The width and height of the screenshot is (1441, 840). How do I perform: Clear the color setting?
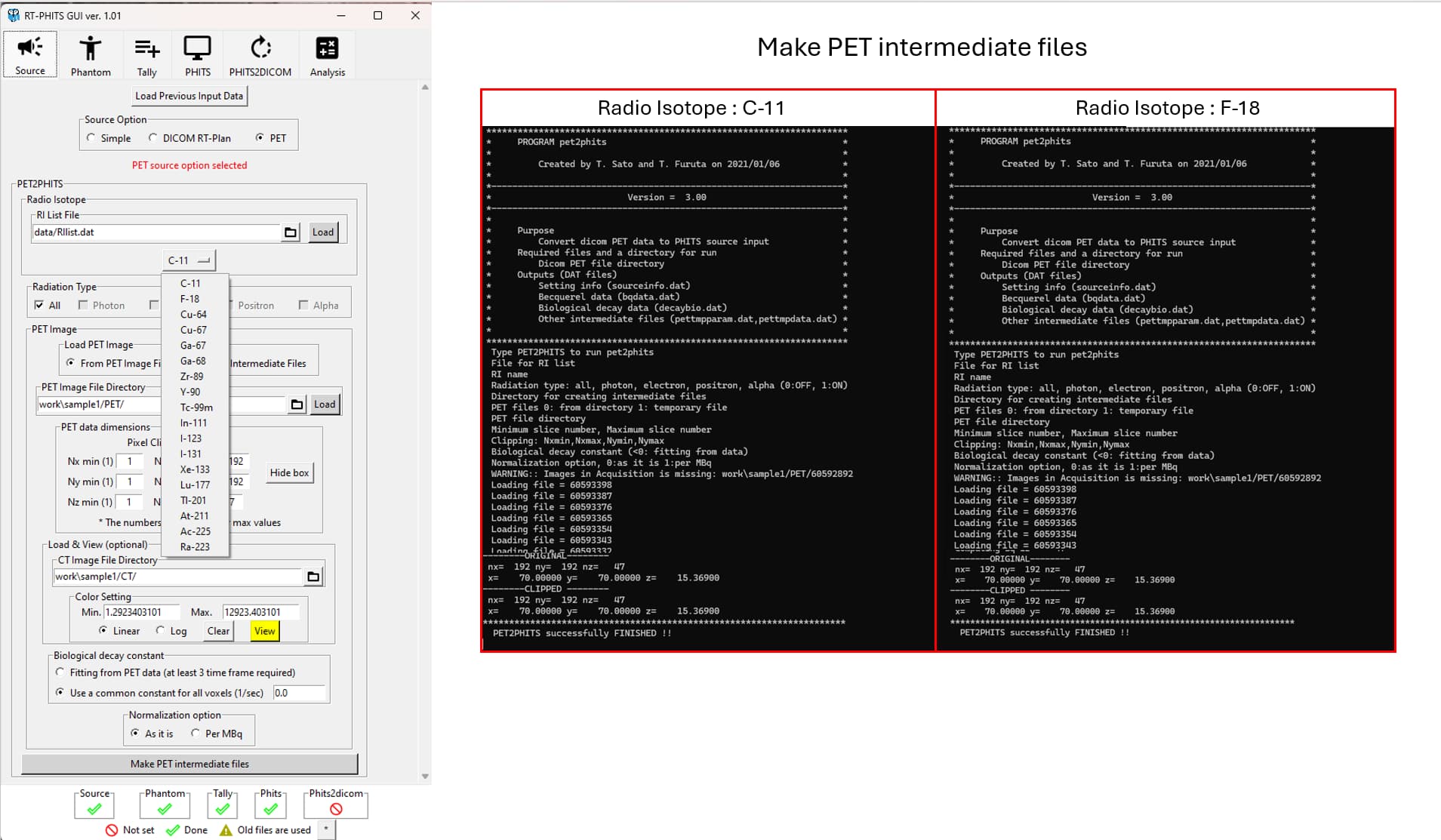point(218,631)
